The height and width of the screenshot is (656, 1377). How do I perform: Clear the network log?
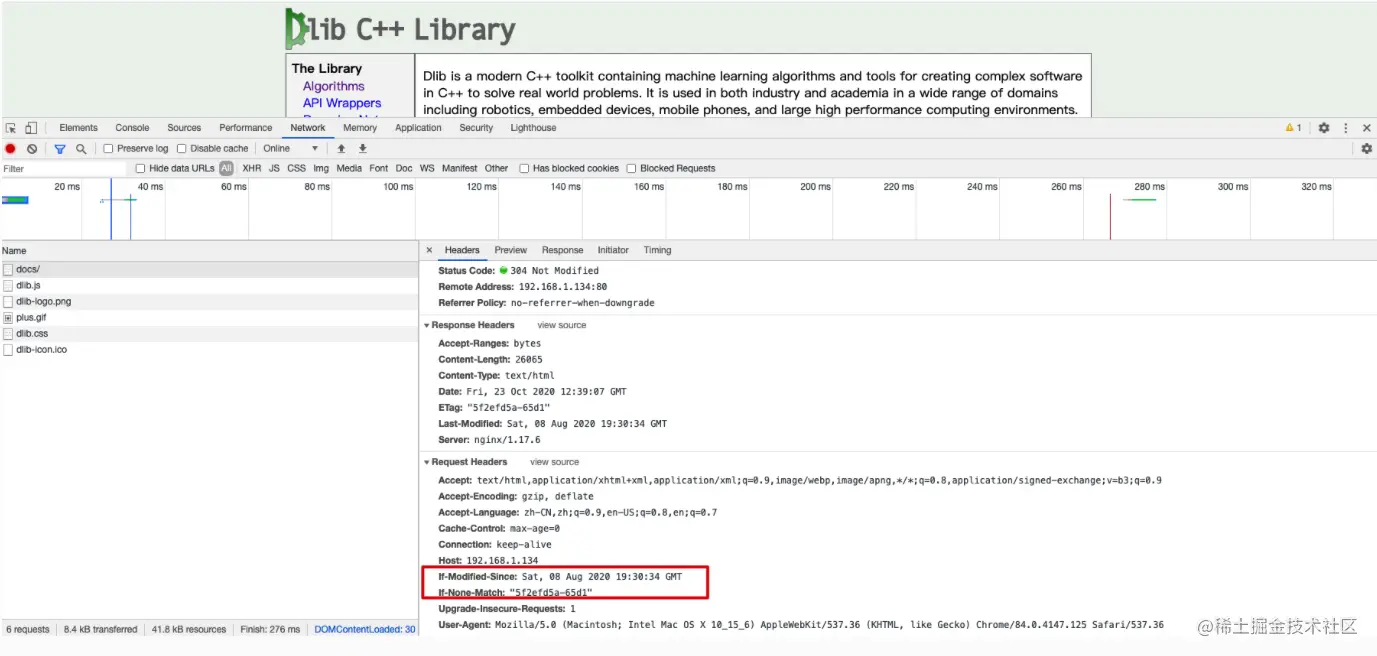click(32, 148)
